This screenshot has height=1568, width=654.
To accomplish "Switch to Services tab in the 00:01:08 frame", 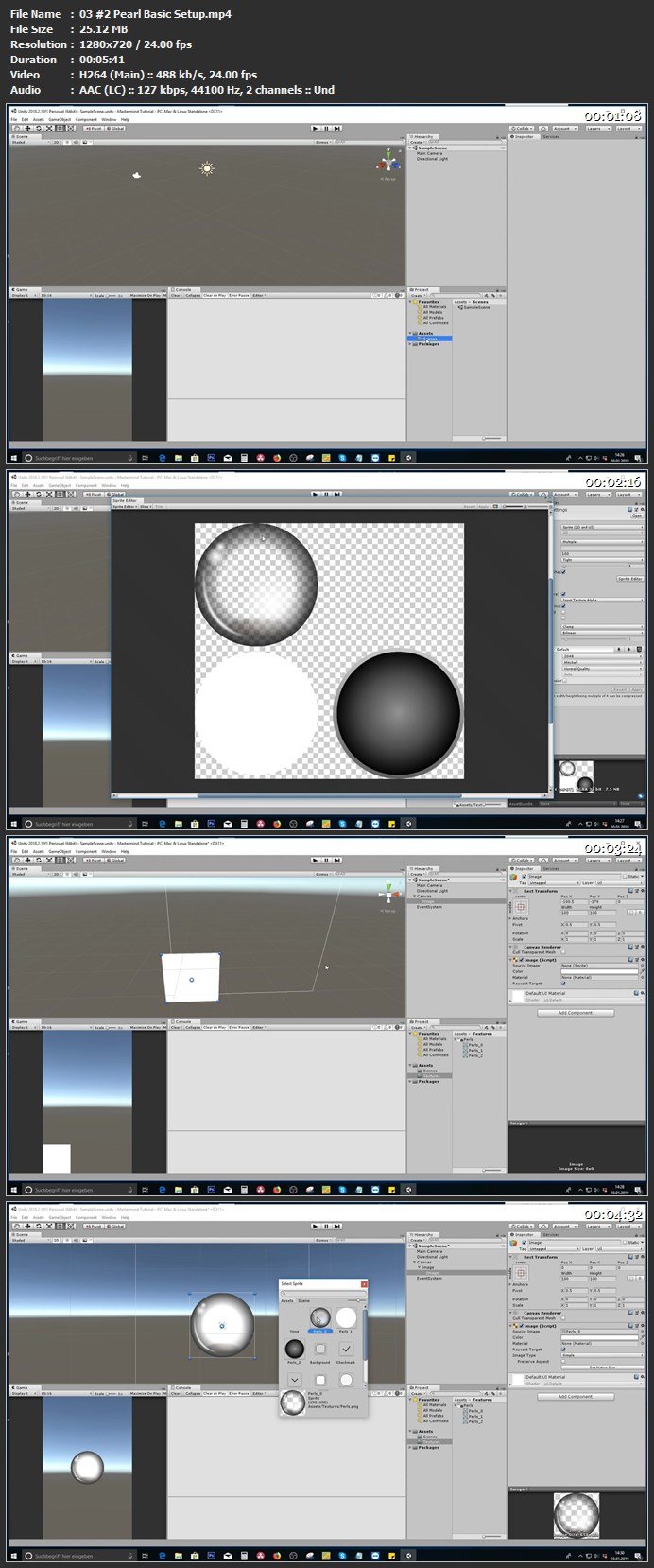I will (551, 136).
